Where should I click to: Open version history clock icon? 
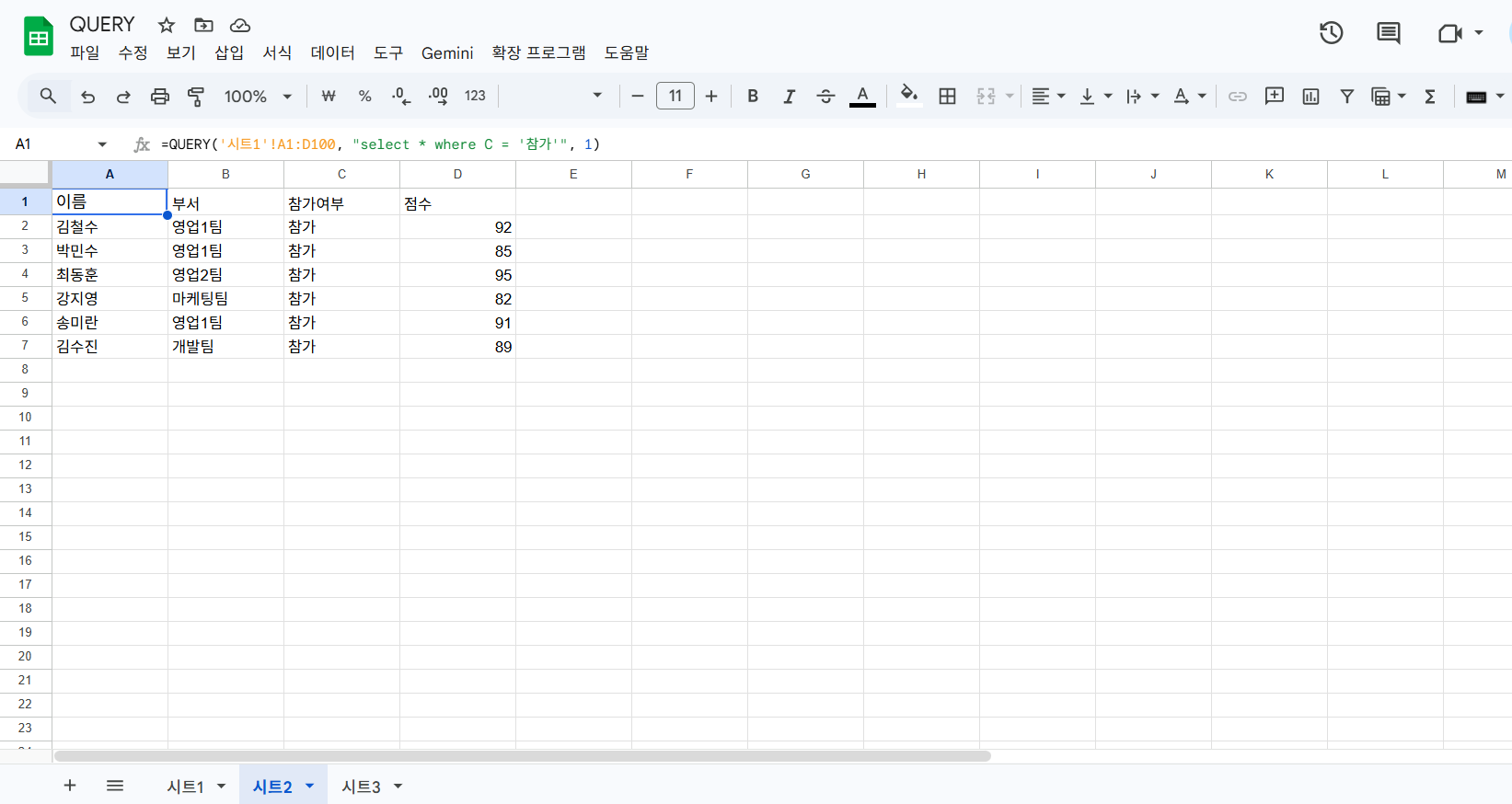tap(1331, 33)
